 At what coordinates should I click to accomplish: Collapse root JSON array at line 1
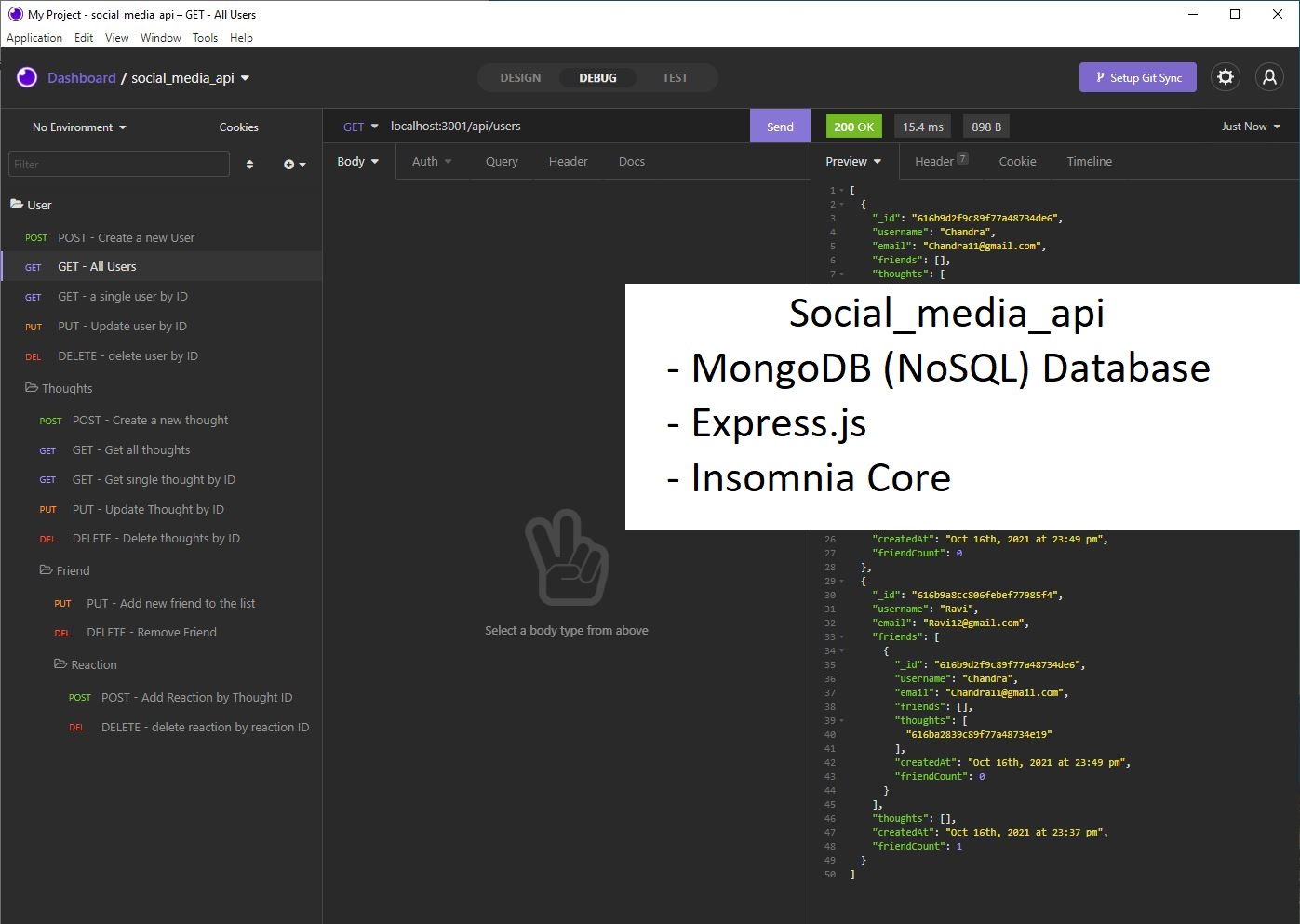click(841, 190)
